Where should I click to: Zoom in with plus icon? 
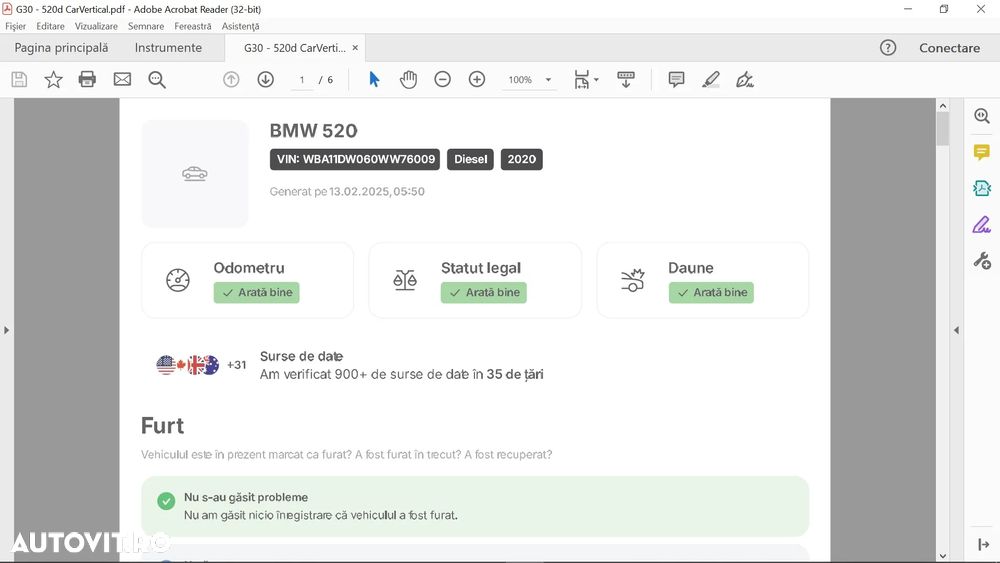[477, 80]
